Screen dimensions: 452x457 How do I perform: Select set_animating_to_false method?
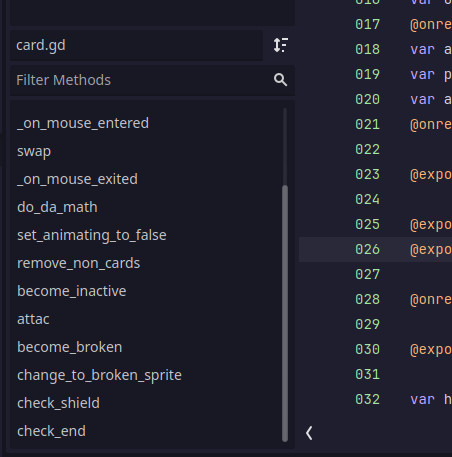pos(92,235)
